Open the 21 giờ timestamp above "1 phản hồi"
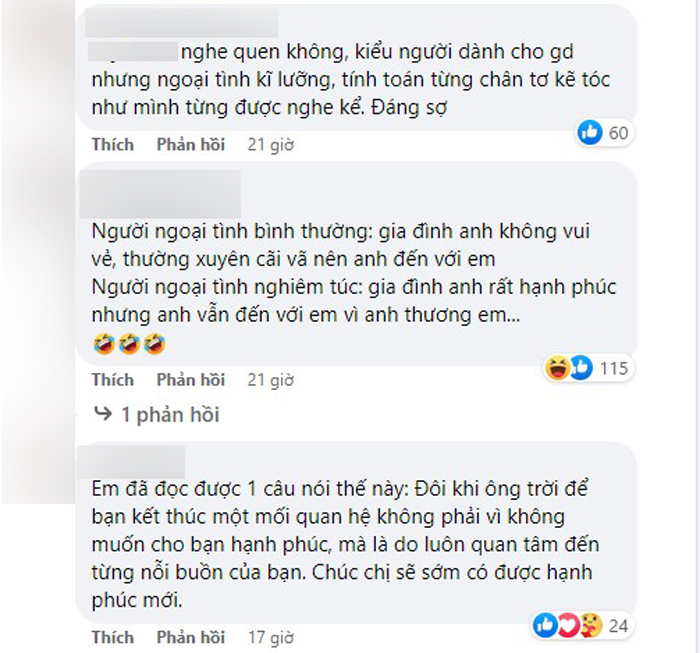 (x=270, y=380)
